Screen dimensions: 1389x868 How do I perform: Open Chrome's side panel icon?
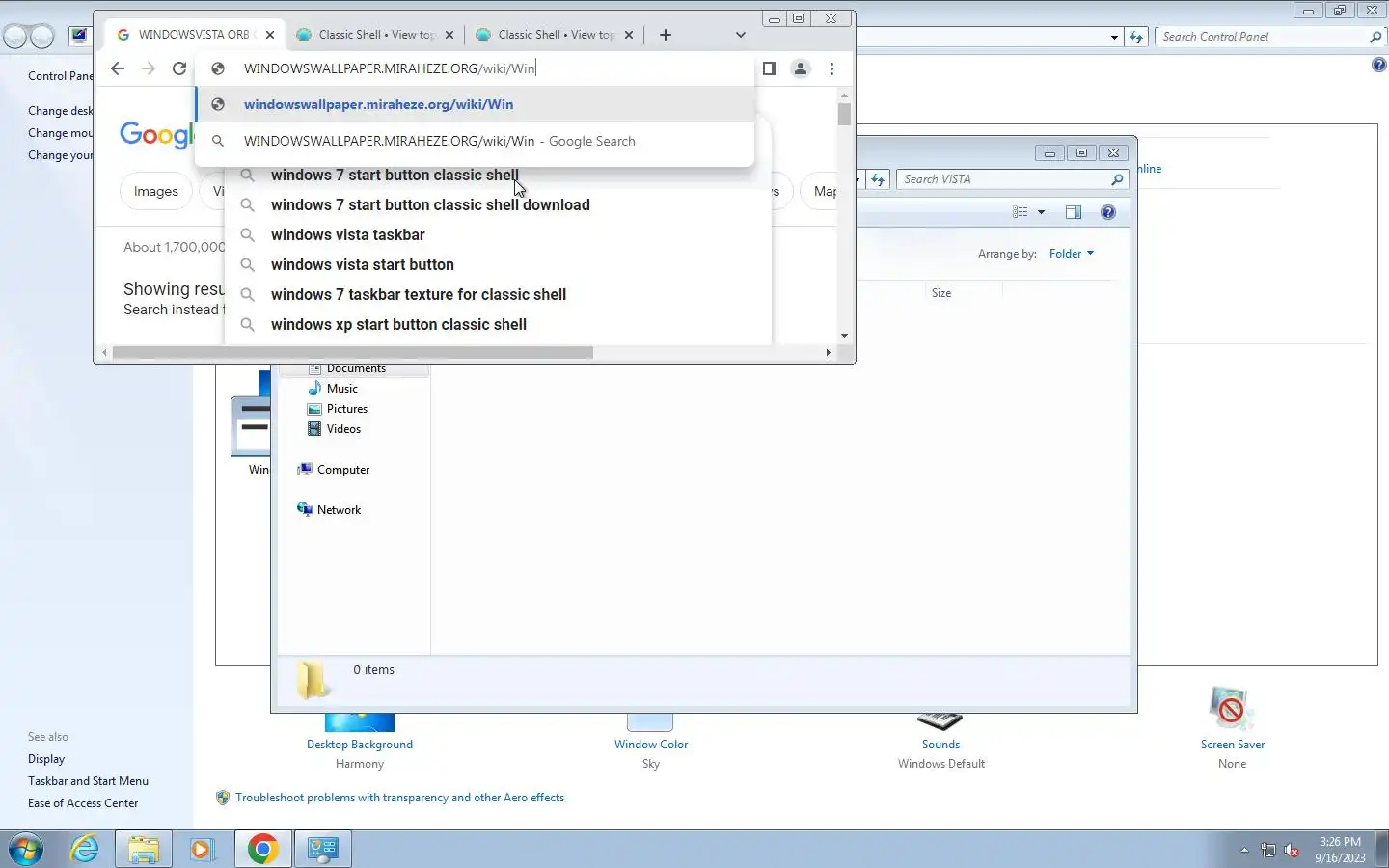pos(769,68)
